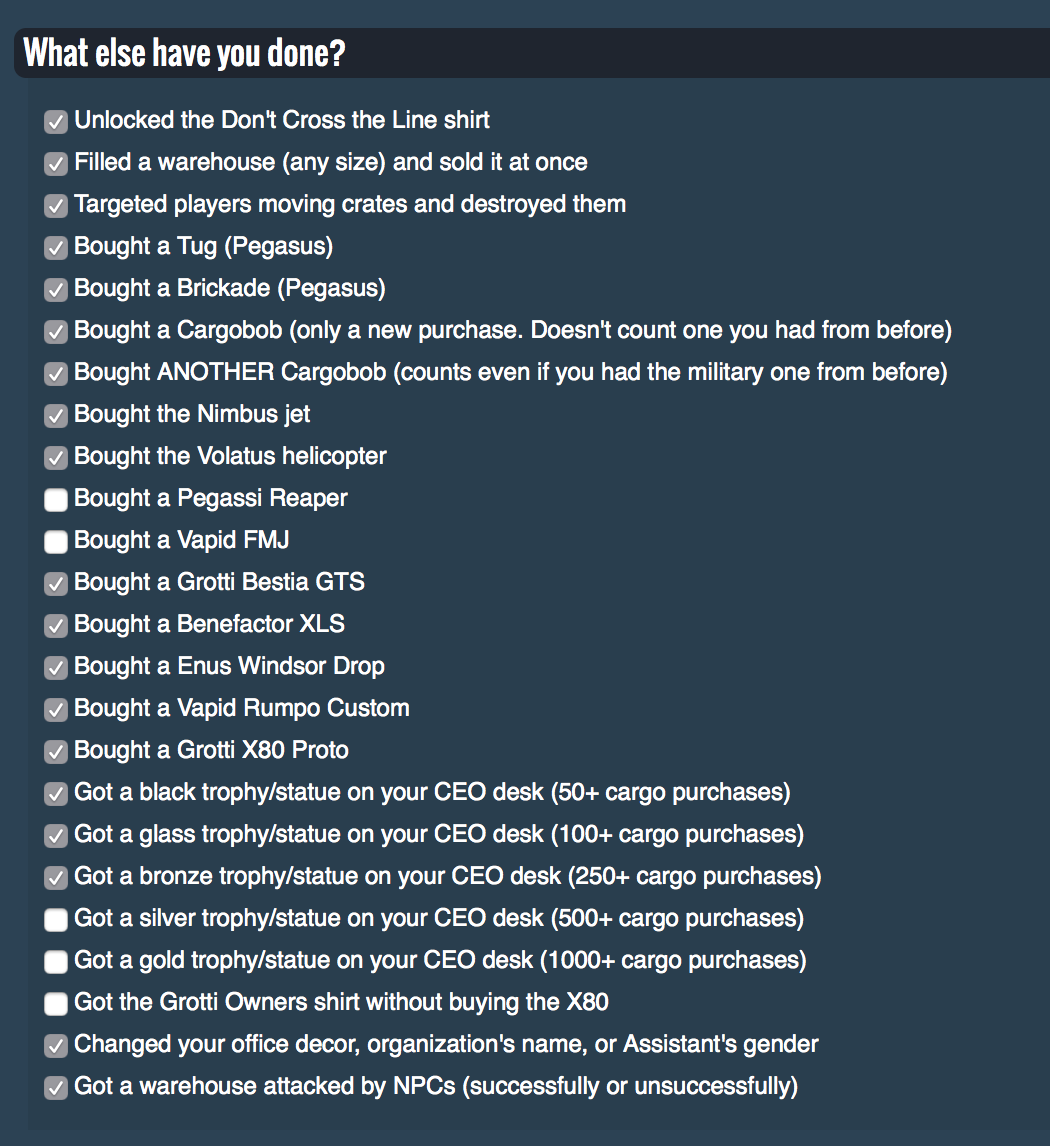The height and width of the screenshot is (1146, 1050).
Task: Uncheck Targeted players moving crates item
Action: click(55, 205)
